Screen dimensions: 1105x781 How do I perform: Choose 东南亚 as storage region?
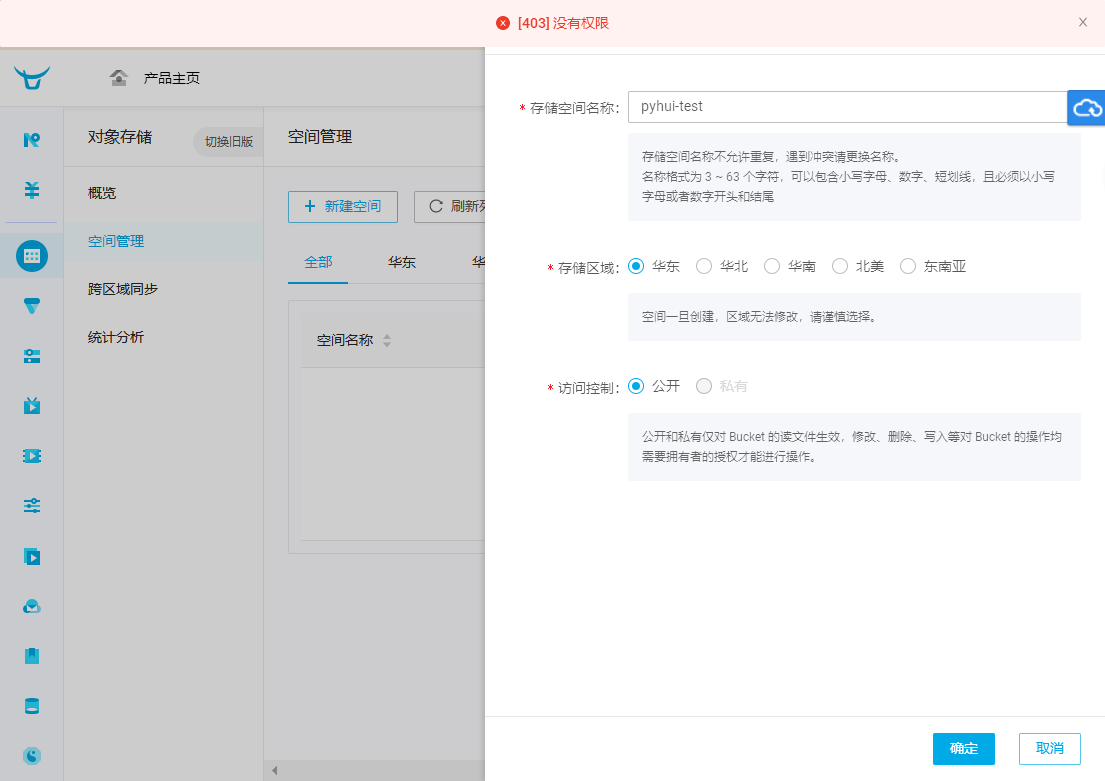[x=907, y=266]
